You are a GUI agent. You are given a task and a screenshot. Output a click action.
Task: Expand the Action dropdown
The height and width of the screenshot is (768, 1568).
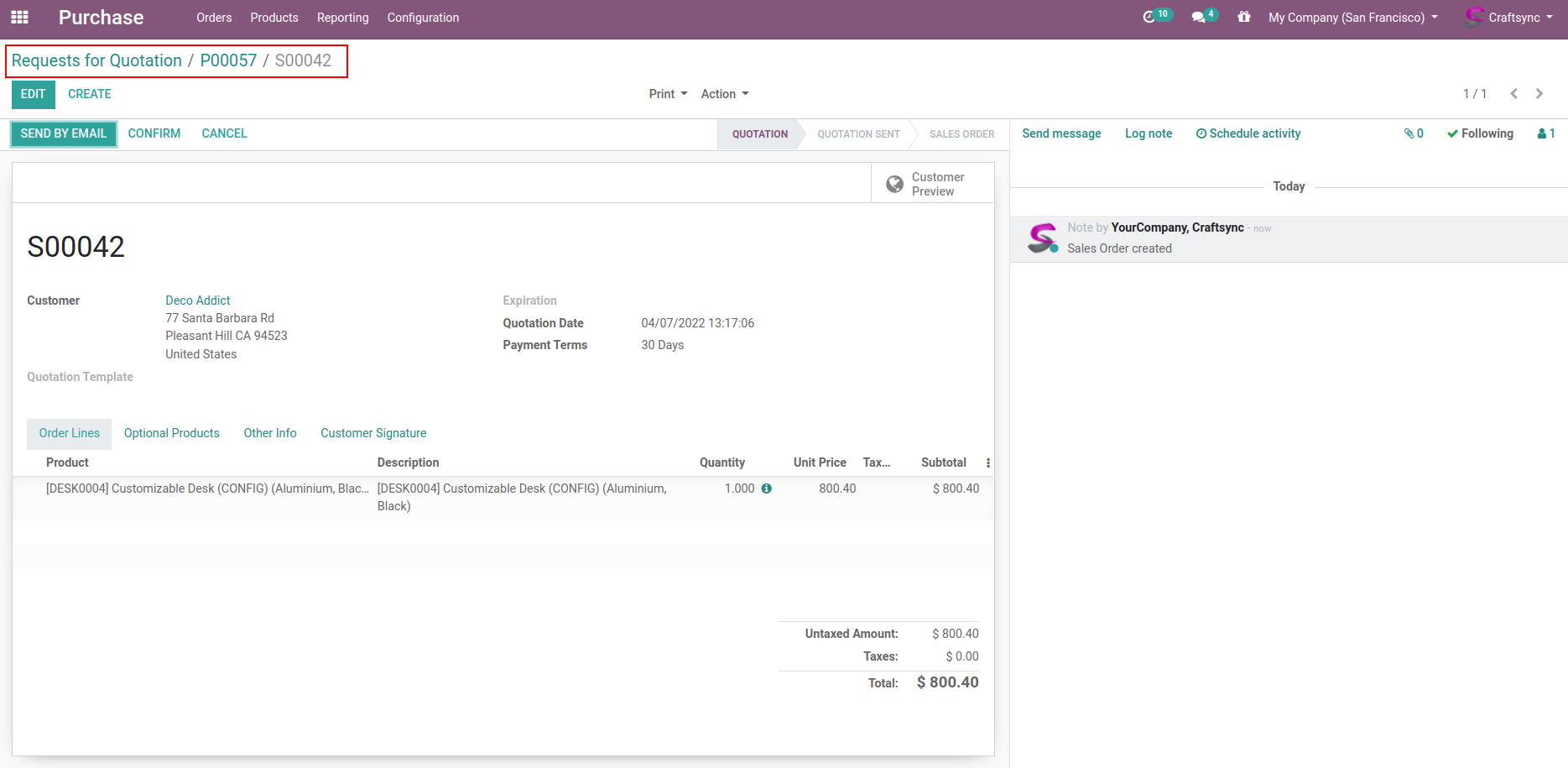(x=725, y=94)
